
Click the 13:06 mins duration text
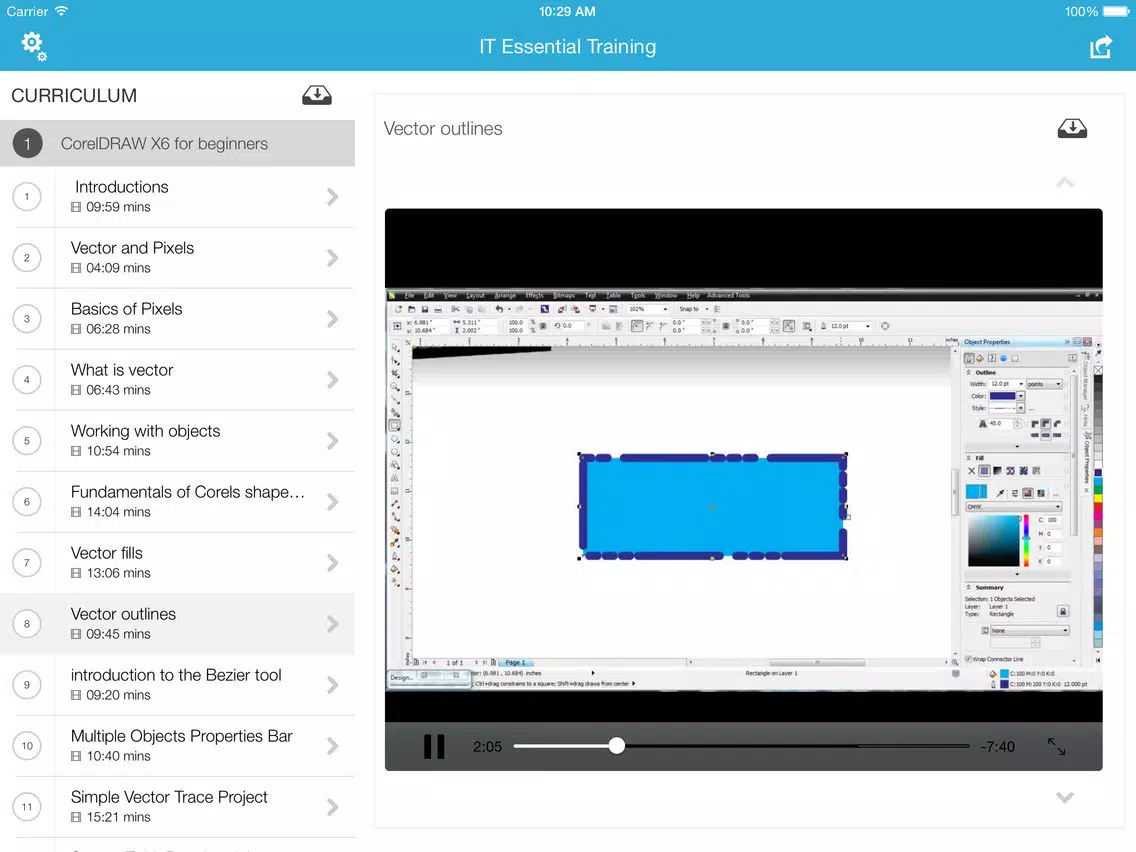[x=118, y=573]
